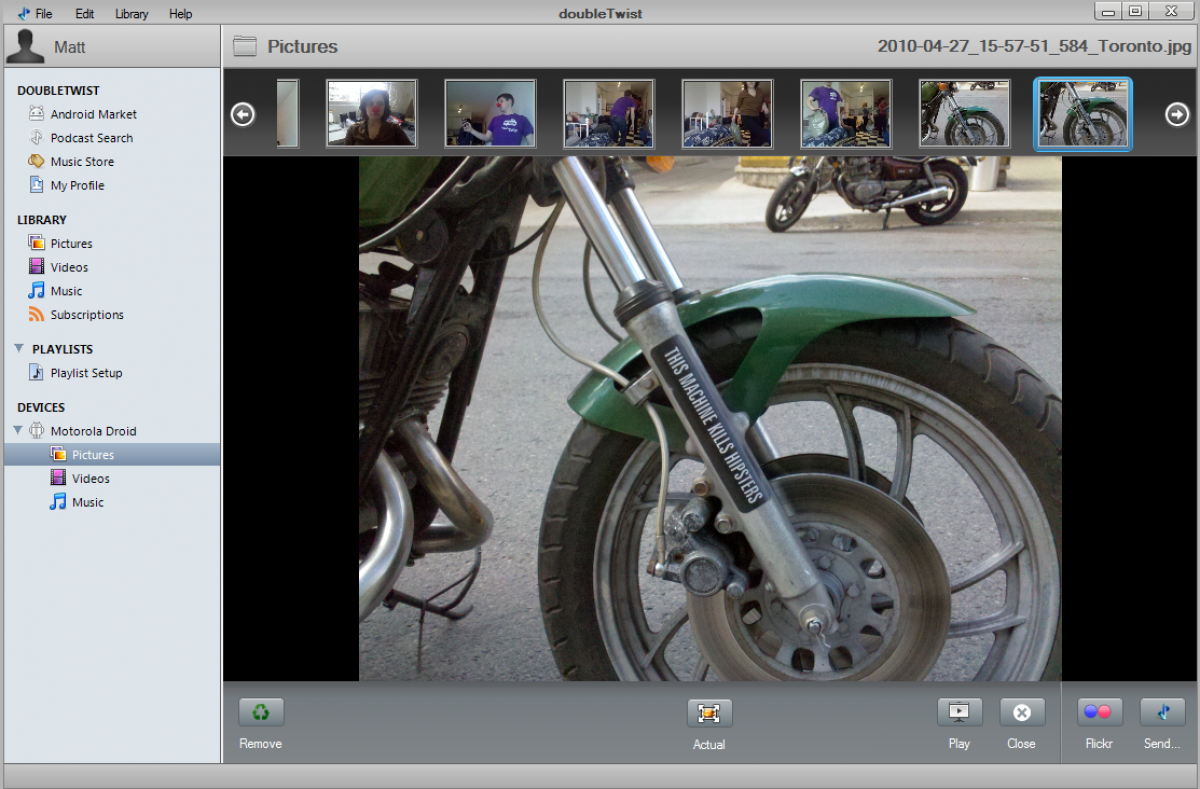Click the Actual size icon
This screenshot has height=789, width=1200.
[709, 713]
